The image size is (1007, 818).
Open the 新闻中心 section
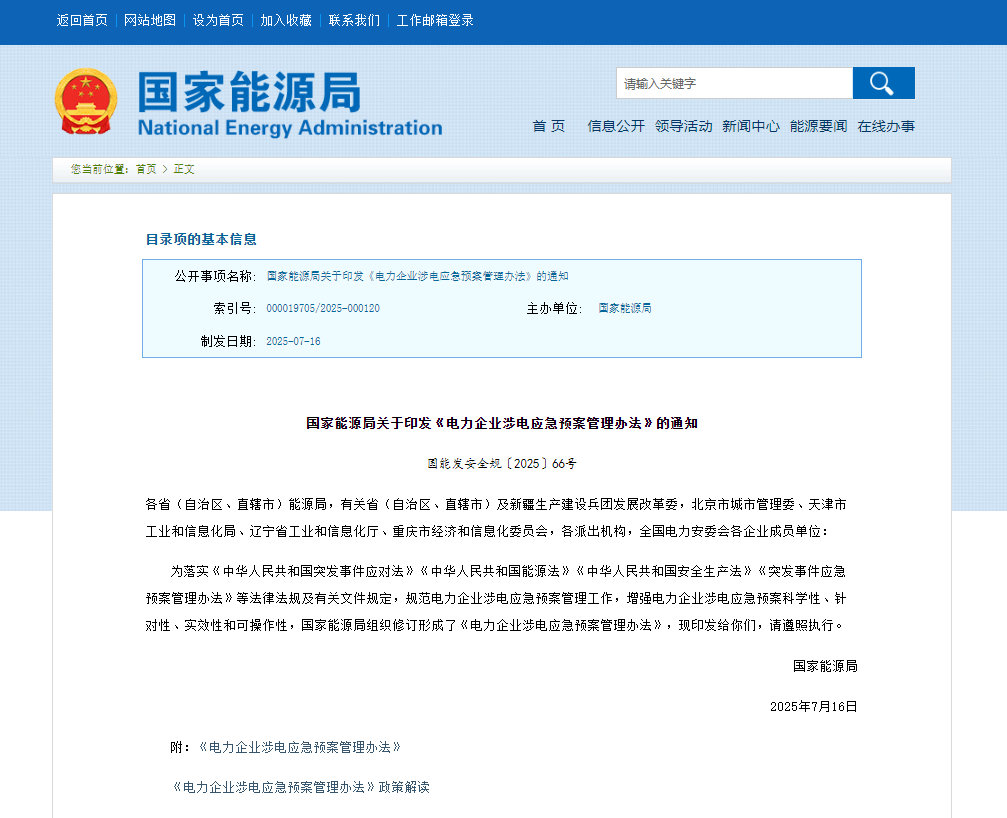pyautogui.click(x=752, y=125)
